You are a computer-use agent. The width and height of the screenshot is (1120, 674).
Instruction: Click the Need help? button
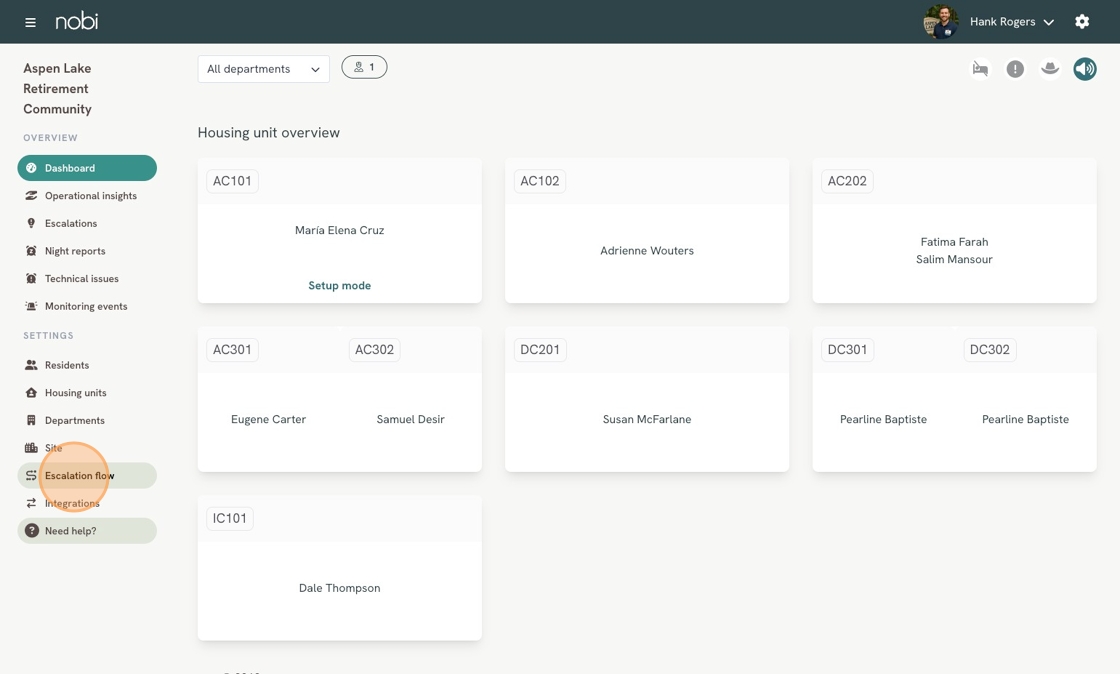click(x=87, y=530)
